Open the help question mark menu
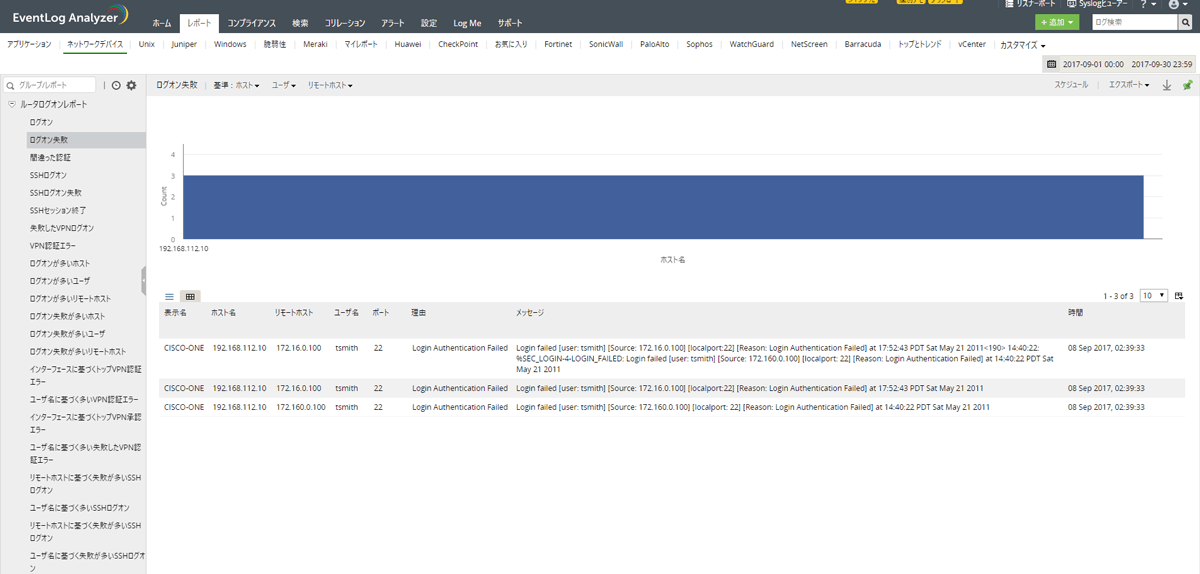This screenshot has width=1200, height=574. (x=1148, y=4)
